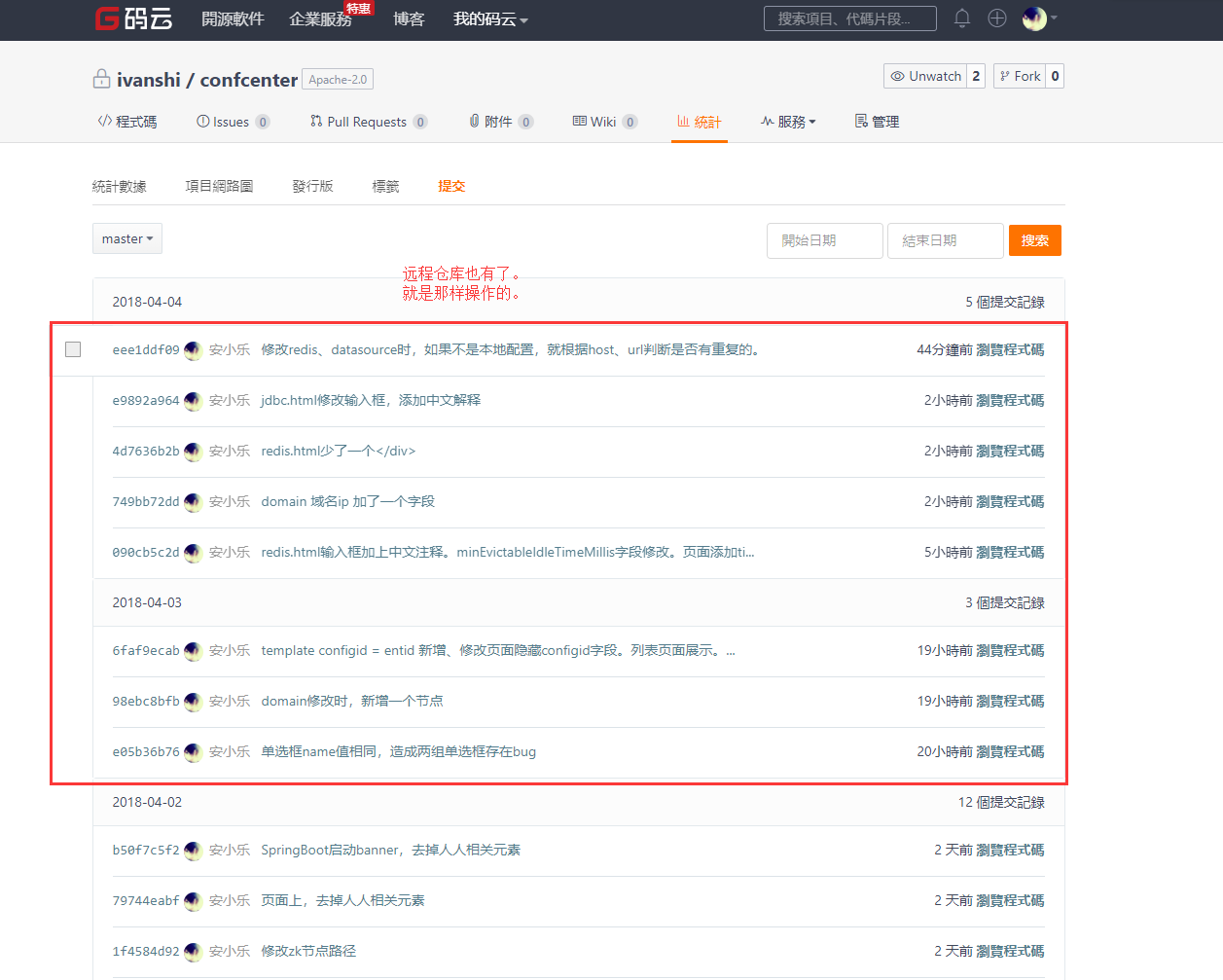Open 博客 in the top navigation
The width and height of the screenshot is (1223, 980).
pos(409,18)
